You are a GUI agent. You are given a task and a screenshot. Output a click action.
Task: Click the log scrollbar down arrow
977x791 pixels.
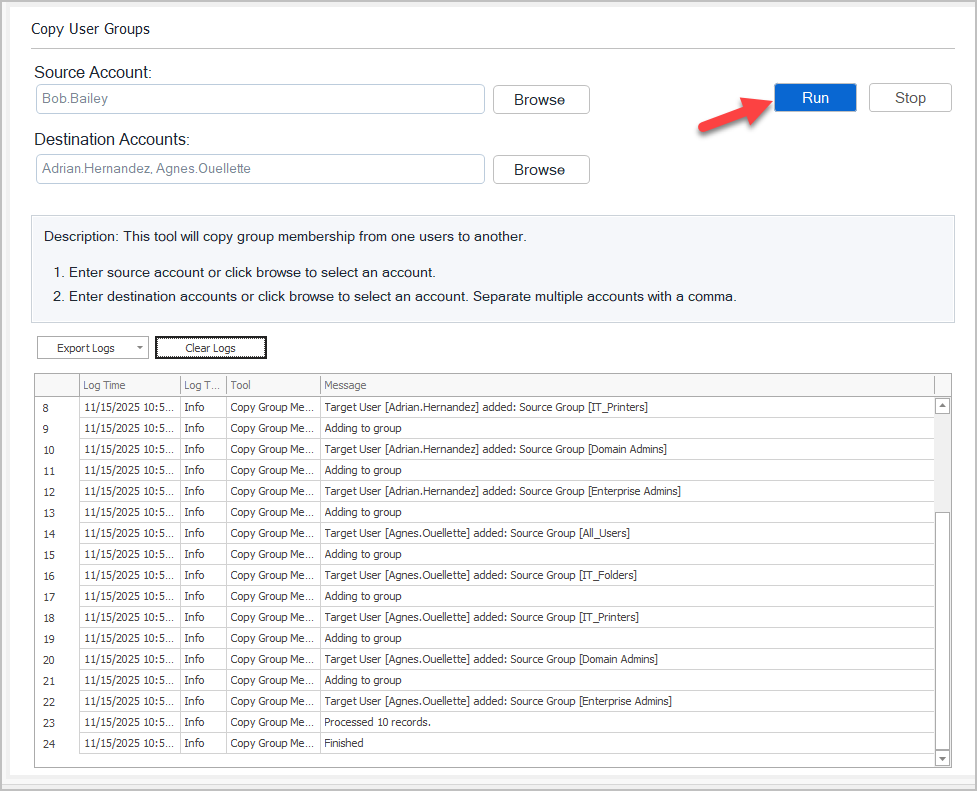tap(942, 759)
